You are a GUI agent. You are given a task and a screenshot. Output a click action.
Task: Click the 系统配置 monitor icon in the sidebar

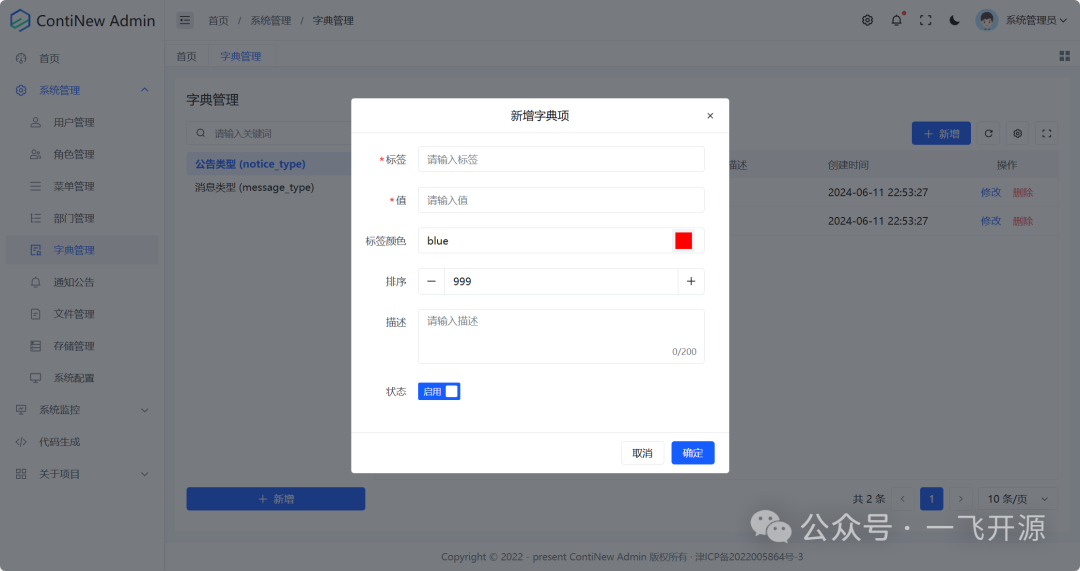(x=35, y=377)
